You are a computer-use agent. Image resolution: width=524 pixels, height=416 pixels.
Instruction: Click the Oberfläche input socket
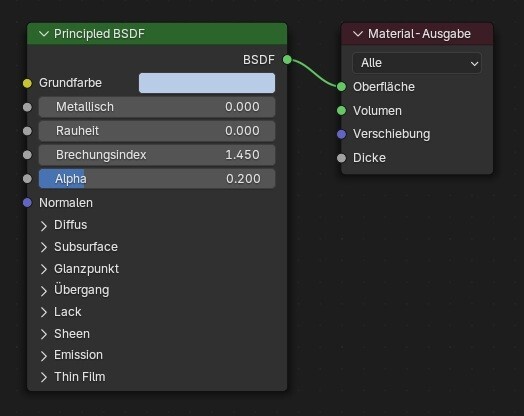point(341,87)
